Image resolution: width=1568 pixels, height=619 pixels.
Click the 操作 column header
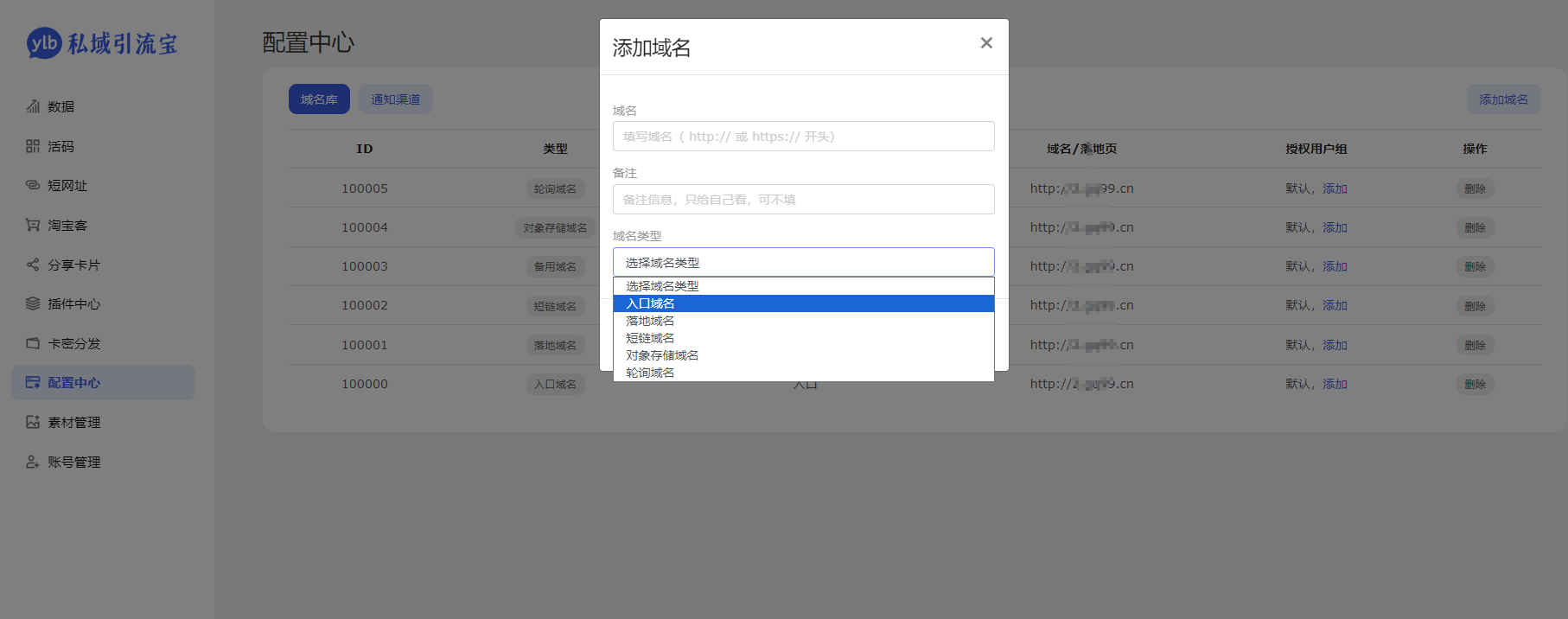1475,149
